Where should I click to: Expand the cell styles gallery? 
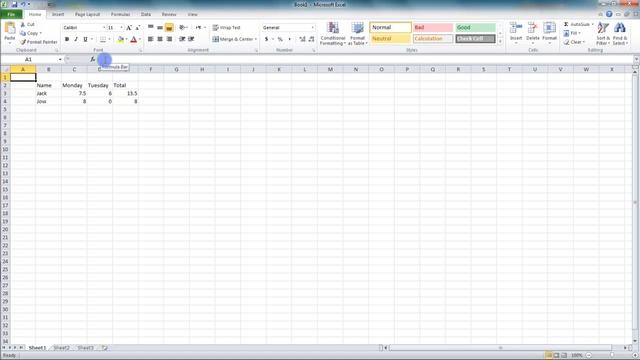(500, 42)
